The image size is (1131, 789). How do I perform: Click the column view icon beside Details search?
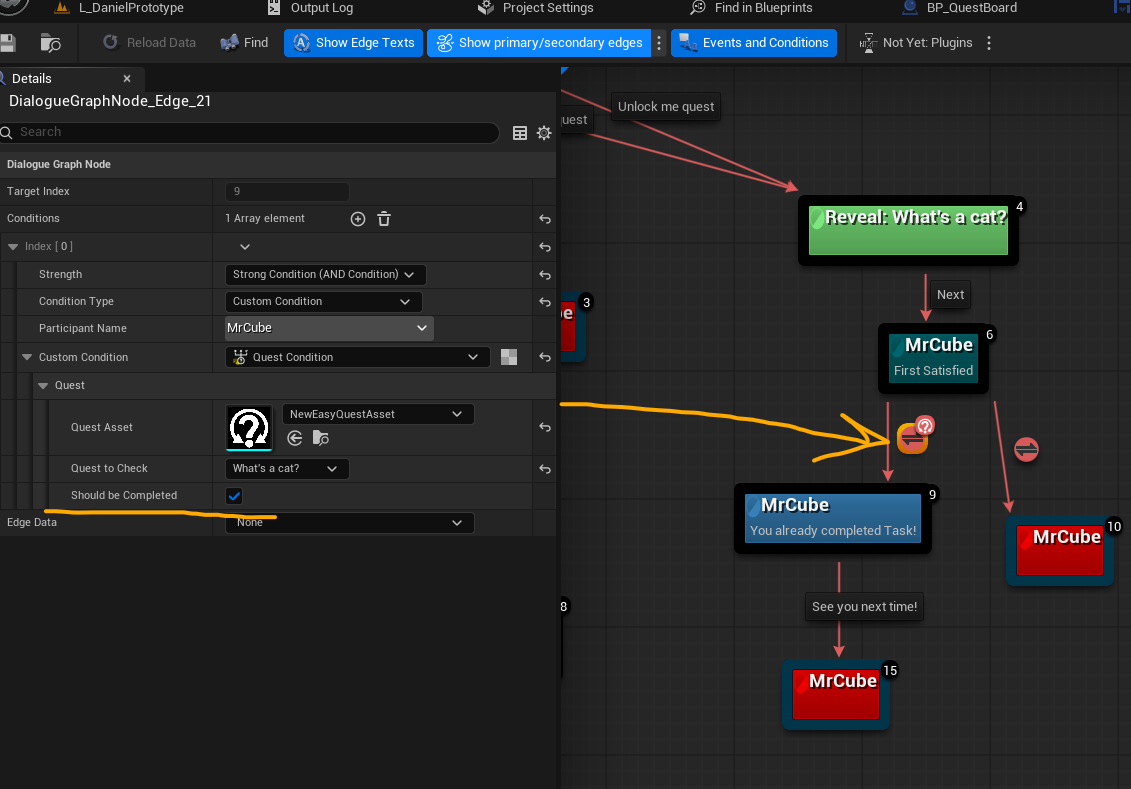click(x=519, y=132)
